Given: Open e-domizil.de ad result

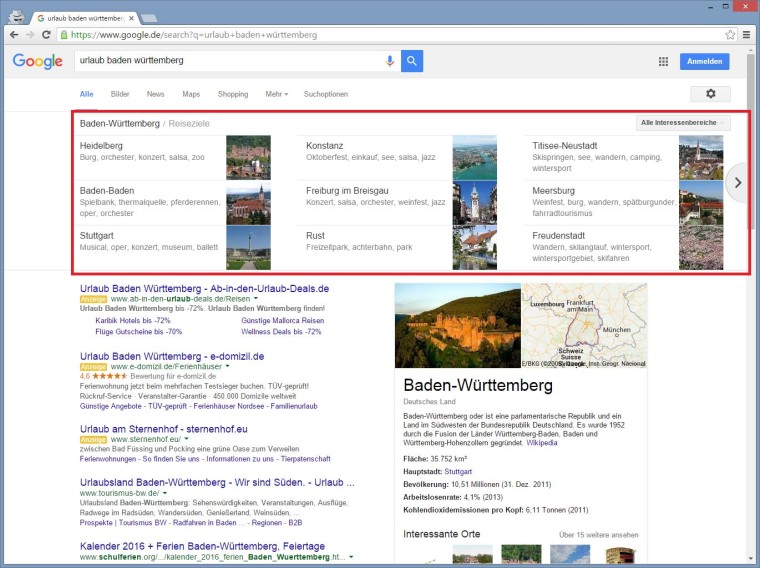Looking at the screenshot, I should pyautogui.click(x=172, y=356).
